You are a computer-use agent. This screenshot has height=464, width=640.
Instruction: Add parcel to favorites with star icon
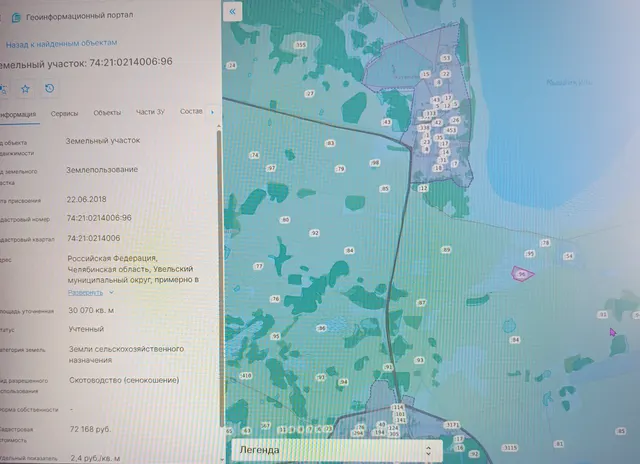[25, 89]
